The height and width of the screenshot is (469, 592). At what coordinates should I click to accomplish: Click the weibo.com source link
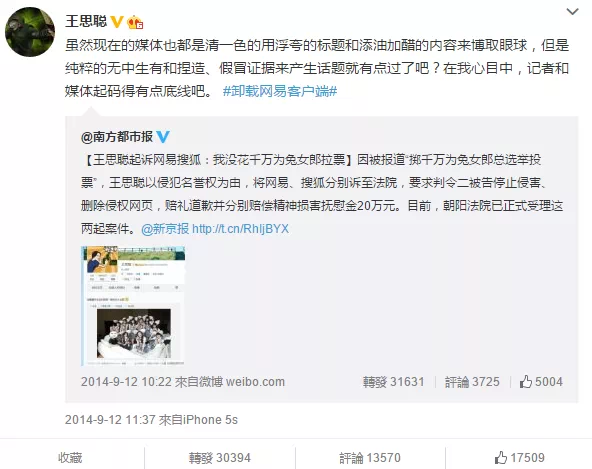(255, 382)
